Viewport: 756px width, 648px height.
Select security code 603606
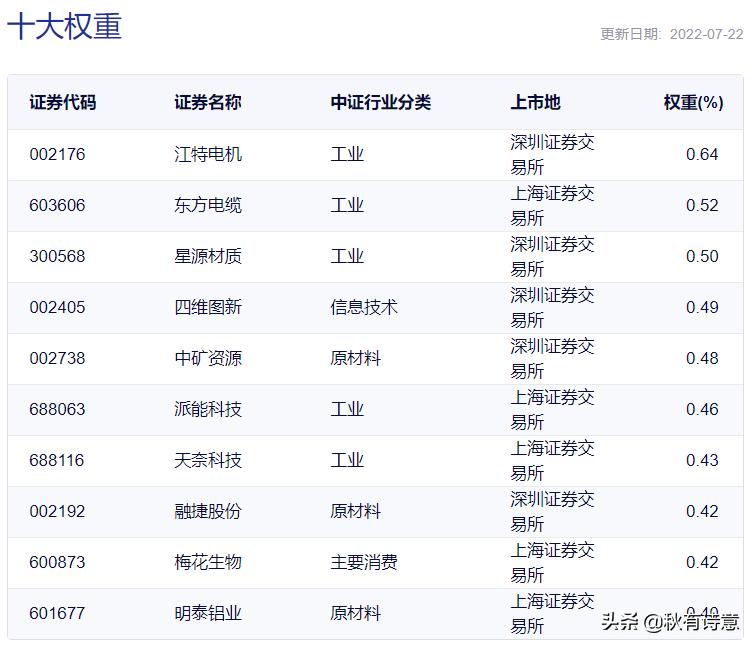click(57, 205)
